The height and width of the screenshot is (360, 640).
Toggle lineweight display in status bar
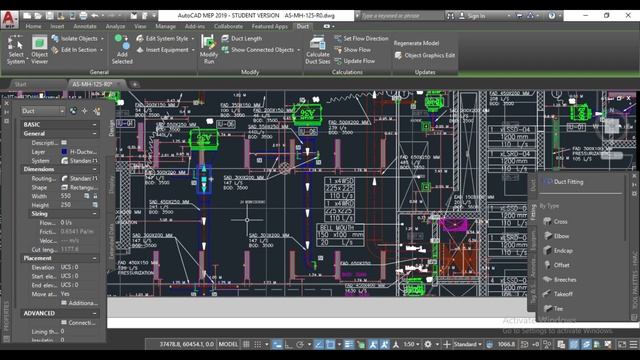pyautogui.click(x=349, y=344)
